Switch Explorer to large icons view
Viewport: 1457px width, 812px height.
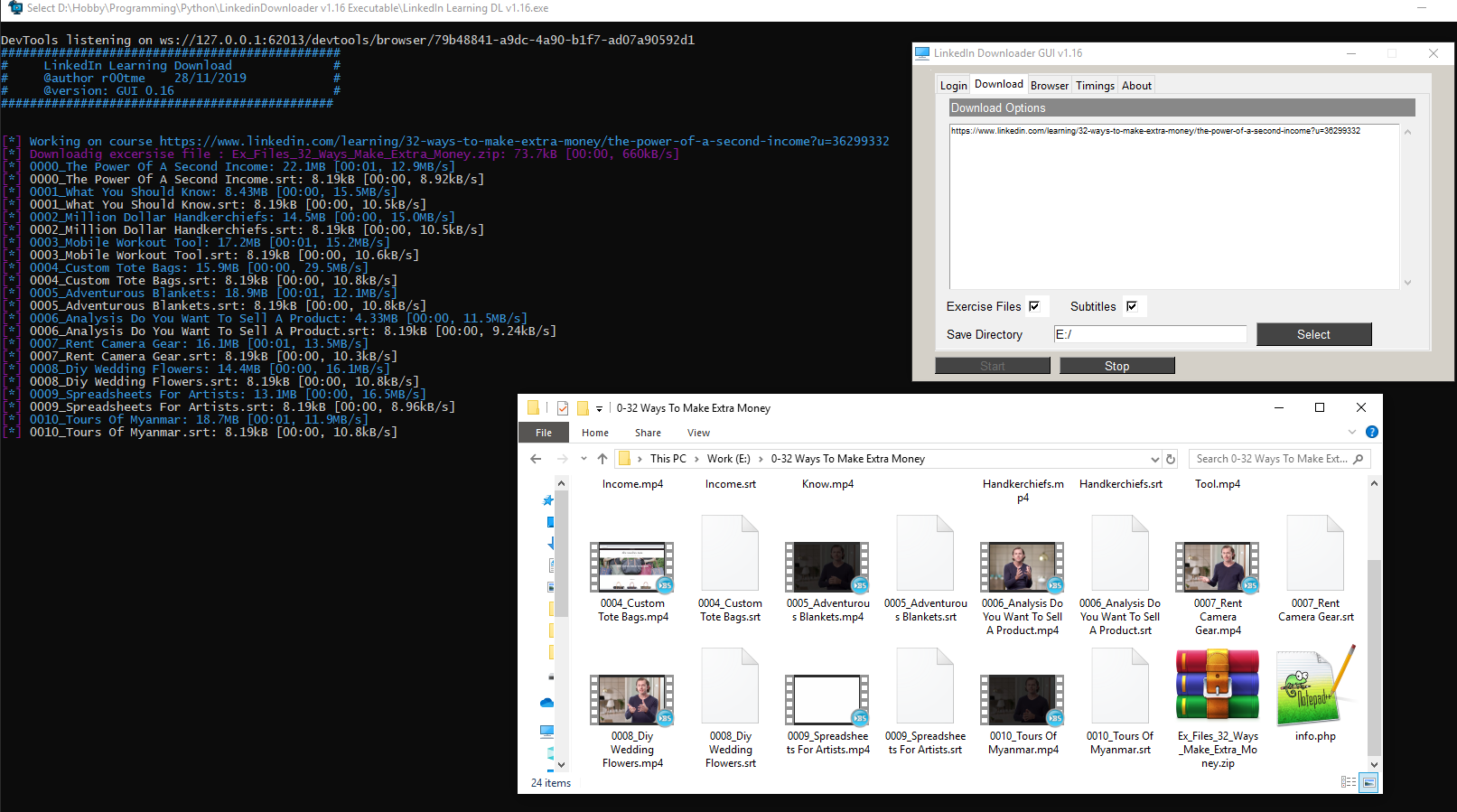[x=1369, y=782]
